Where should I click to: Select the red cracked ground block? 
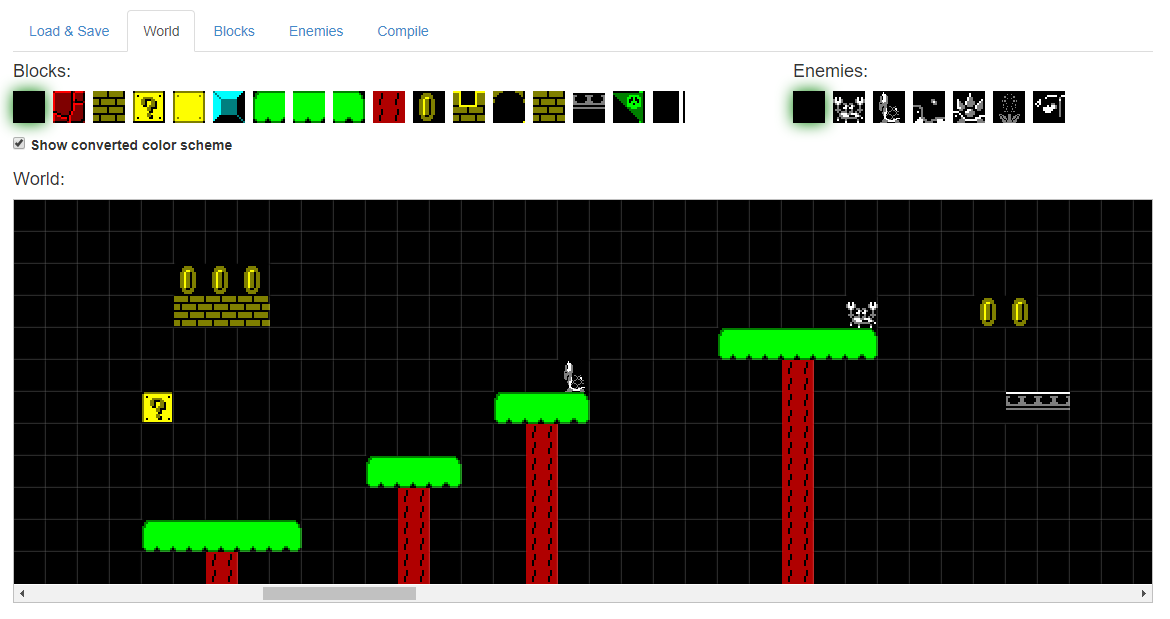(69, 107)
